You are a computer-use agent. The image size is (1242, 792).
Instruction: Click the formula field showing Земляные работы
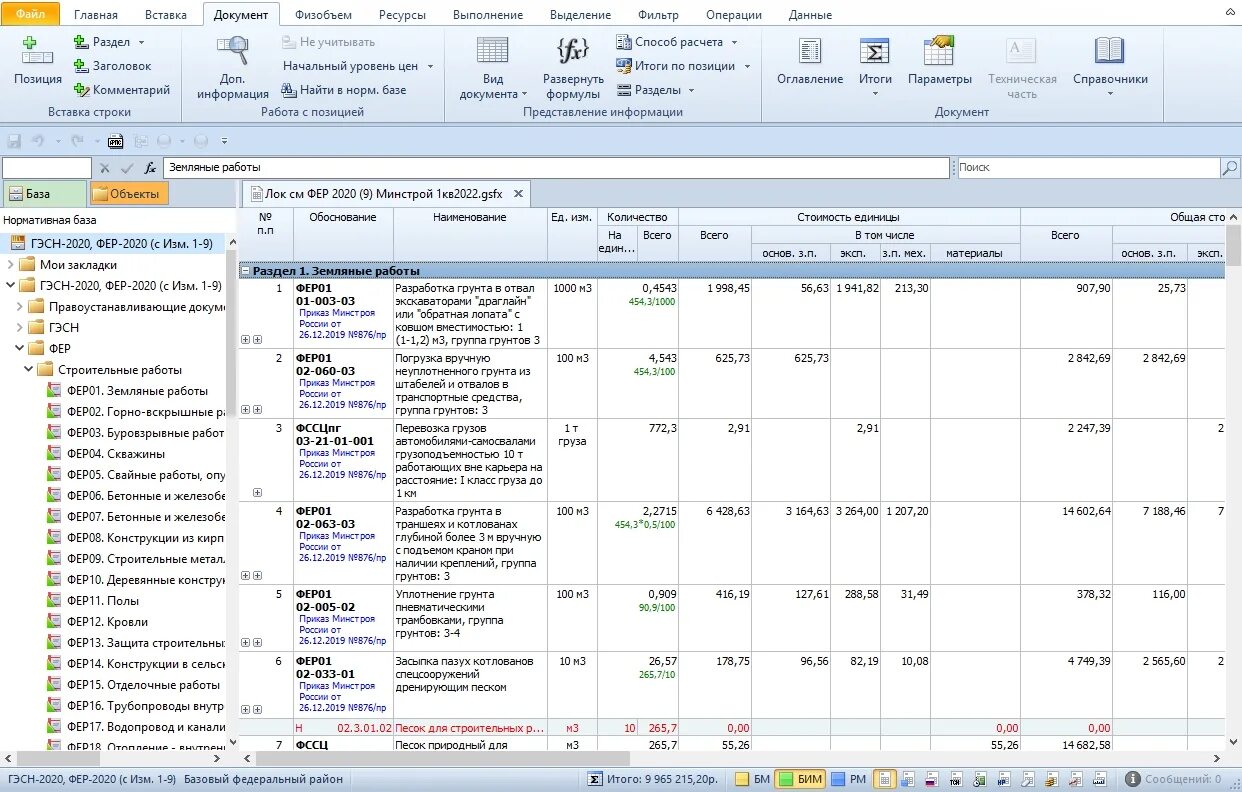point(556,168)
